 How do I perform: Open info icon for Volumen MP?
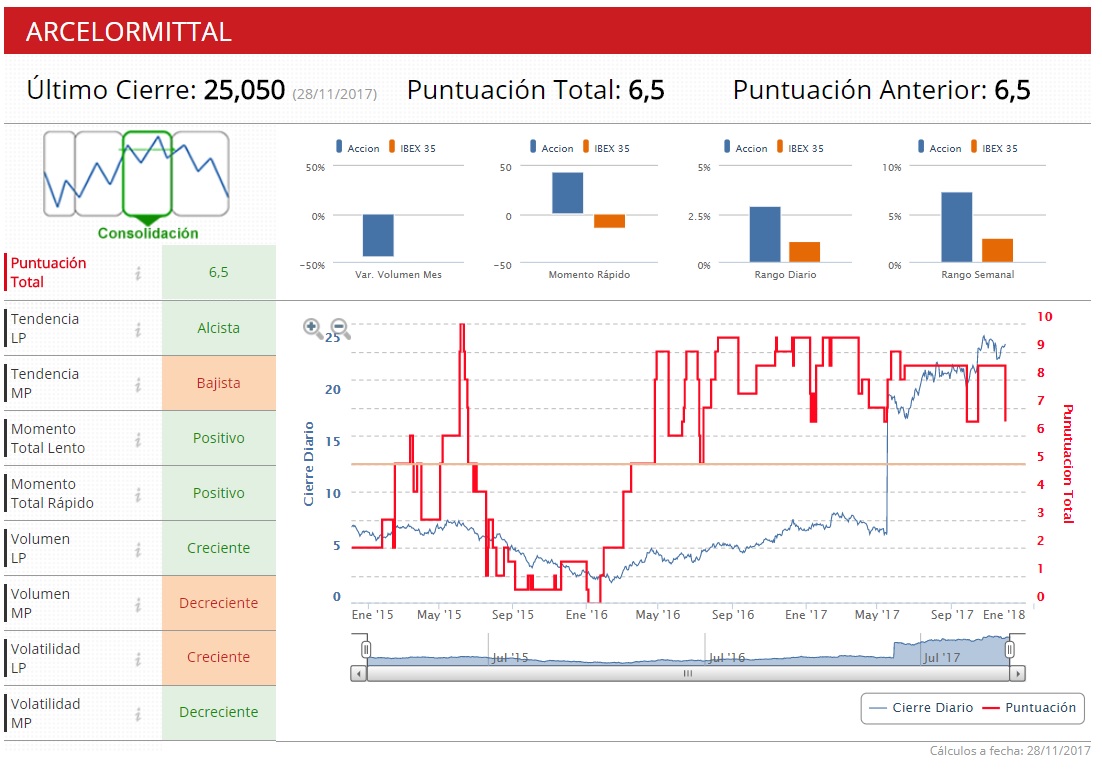click(138, 604)
